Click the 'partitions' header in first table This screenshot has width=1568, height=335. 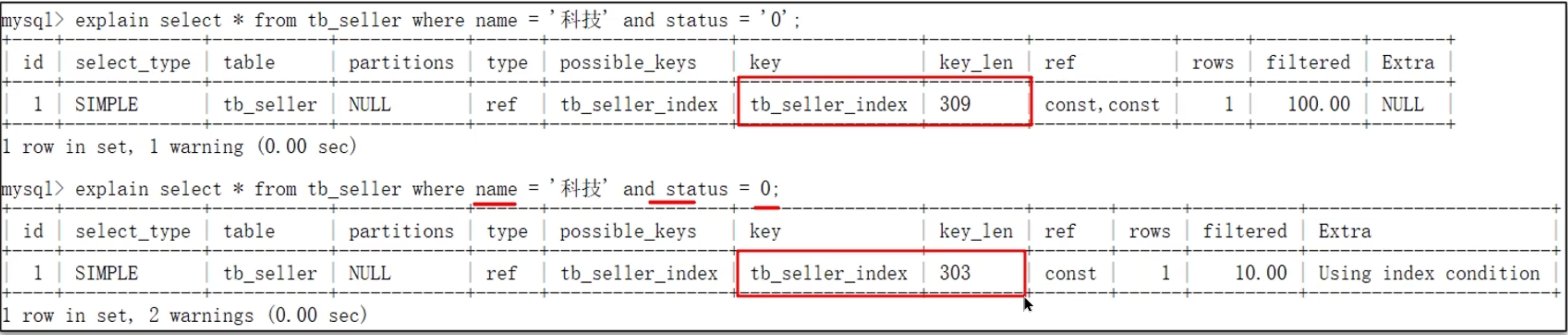point(401,63)
